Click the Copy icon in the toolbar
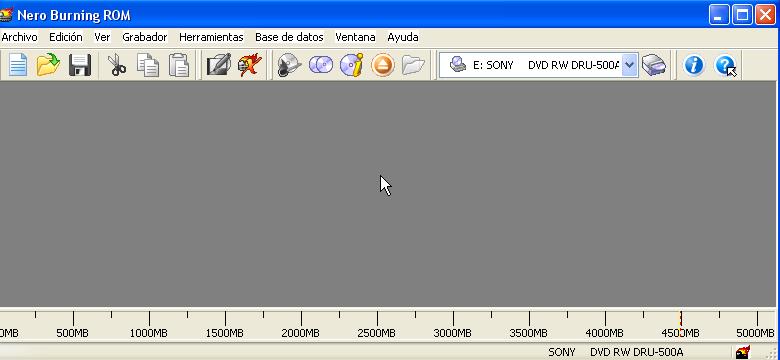 click(148, 65)
